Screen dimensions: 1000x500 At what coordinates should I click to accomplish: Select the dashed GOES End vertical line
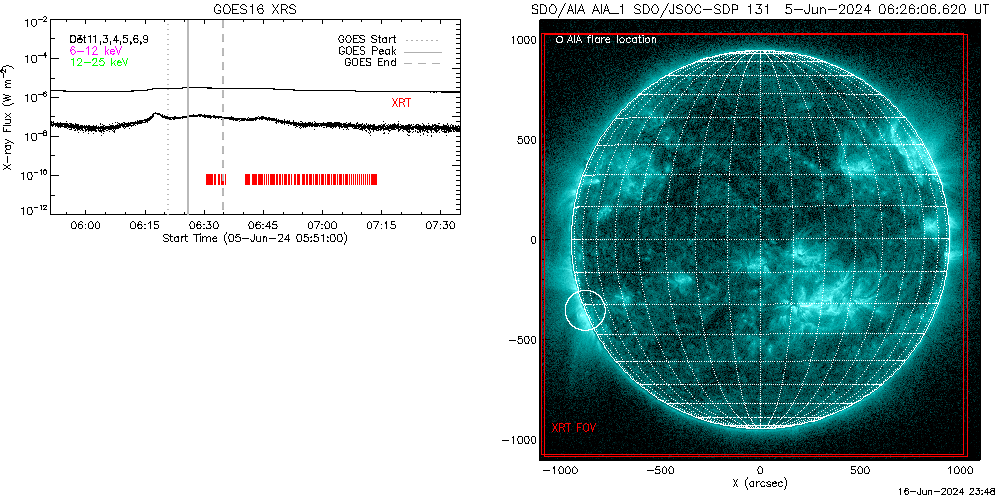[223, 117]
